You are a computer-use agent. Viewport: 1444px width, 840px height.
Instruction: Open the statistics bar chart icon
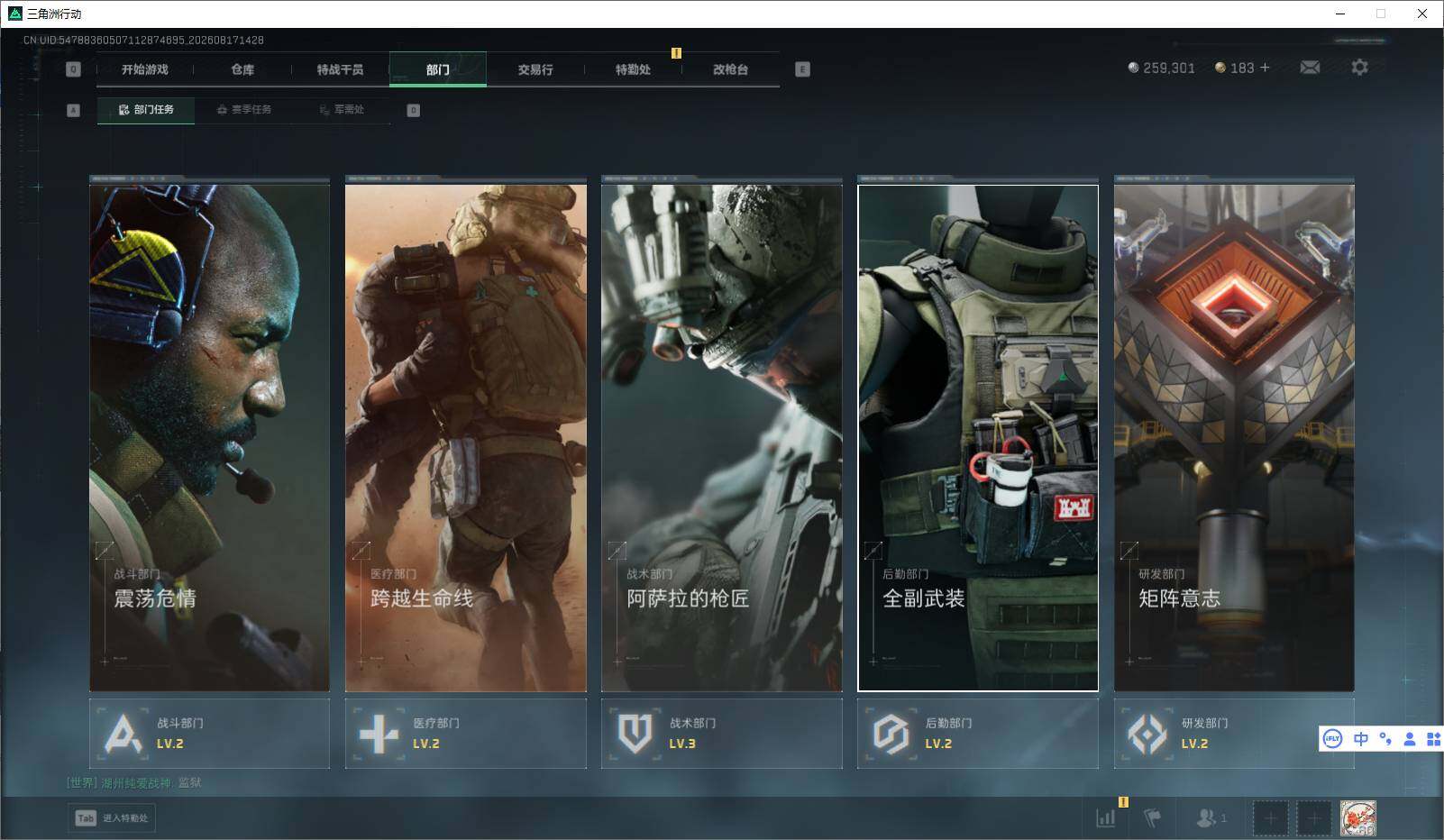pos(1106,818)
